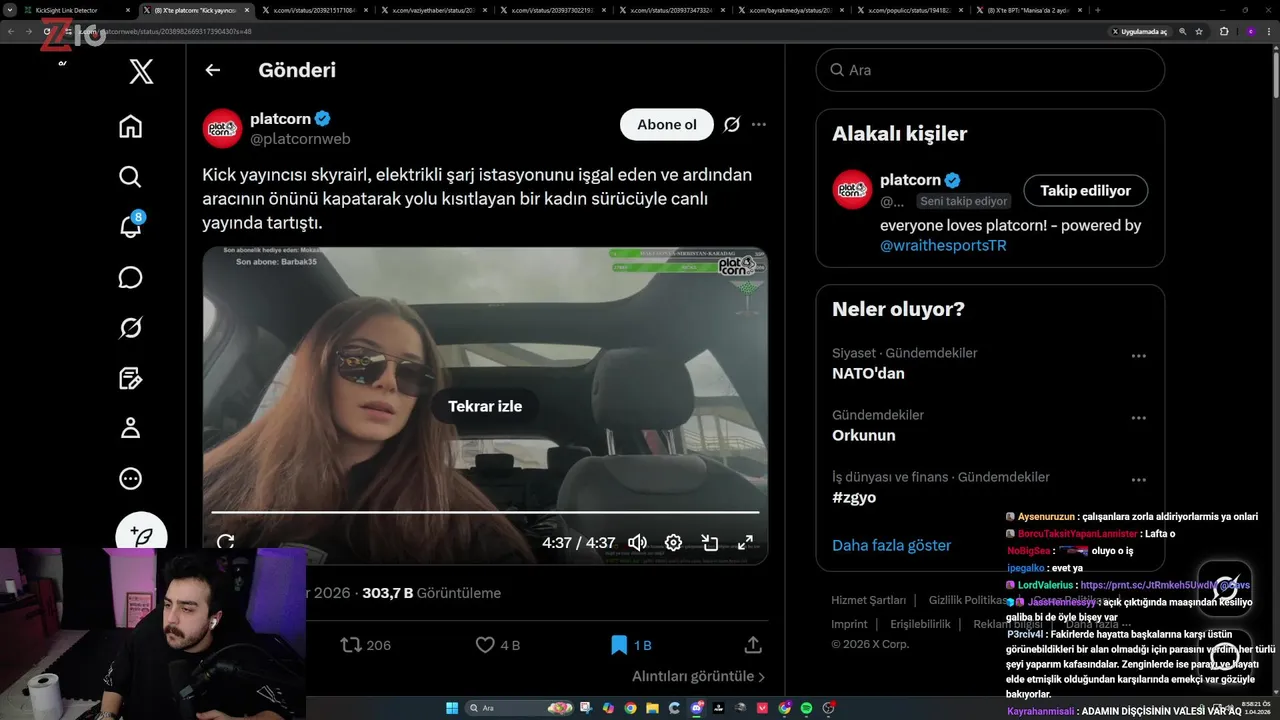Open Messages chat bubble icon in sidebar
The width and height of the screenshot is (1280, 720).
(130, 277)
